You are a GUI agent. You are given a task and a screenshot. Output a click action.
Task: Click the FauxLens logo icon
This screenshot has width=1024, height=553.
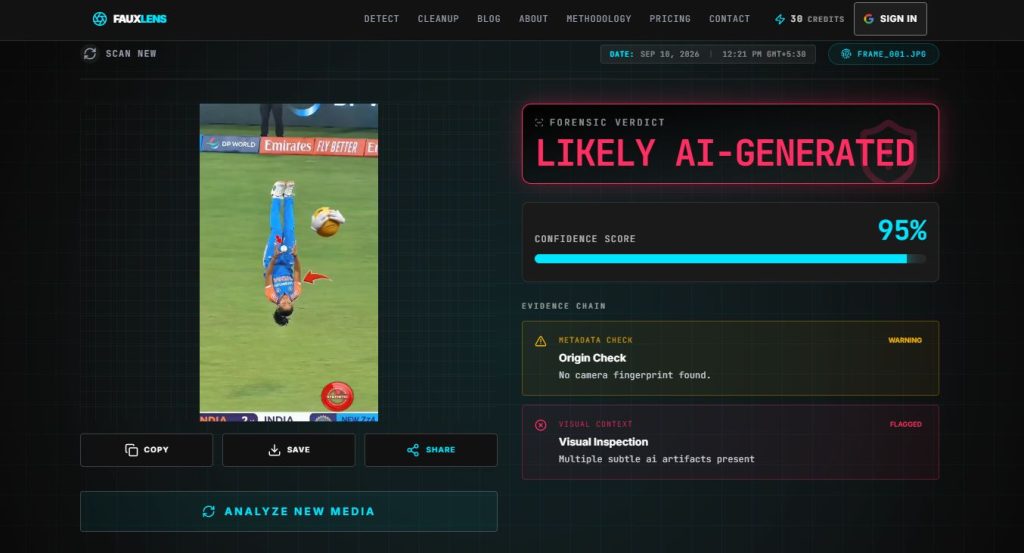click(x=99, y=19)
